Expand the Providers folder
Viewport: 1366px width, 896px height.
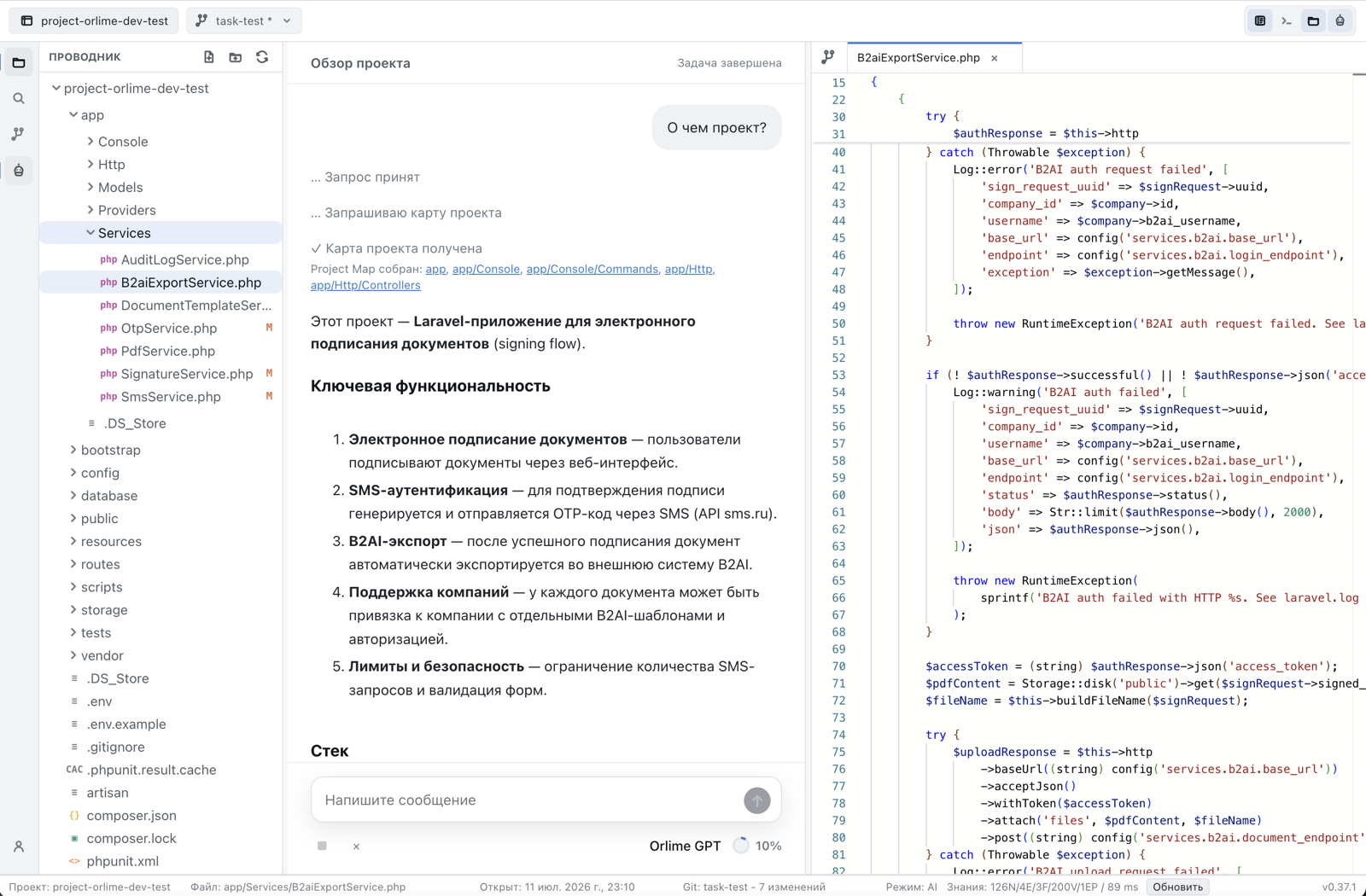[90, 210]
